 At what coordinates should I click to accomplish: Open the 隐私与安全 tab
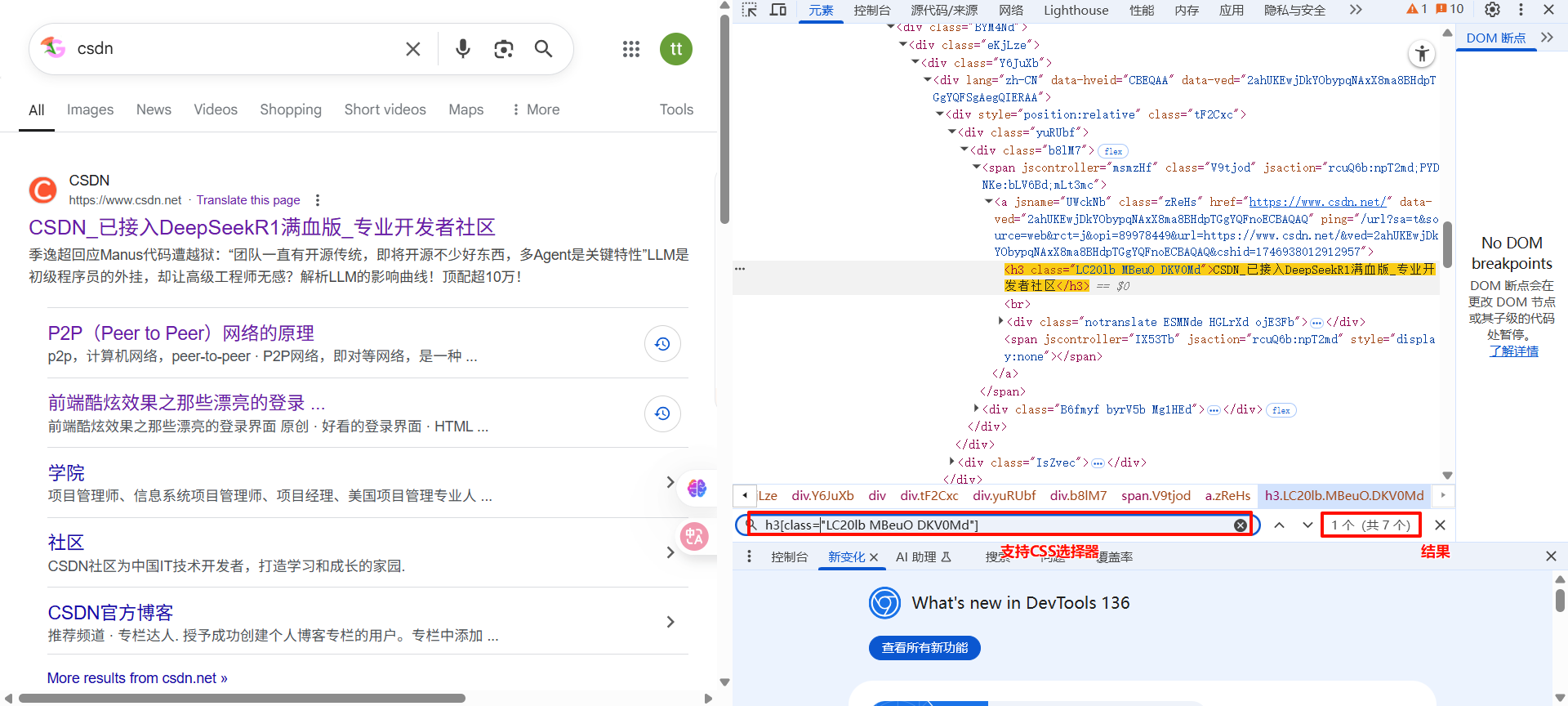point(1294,10)
